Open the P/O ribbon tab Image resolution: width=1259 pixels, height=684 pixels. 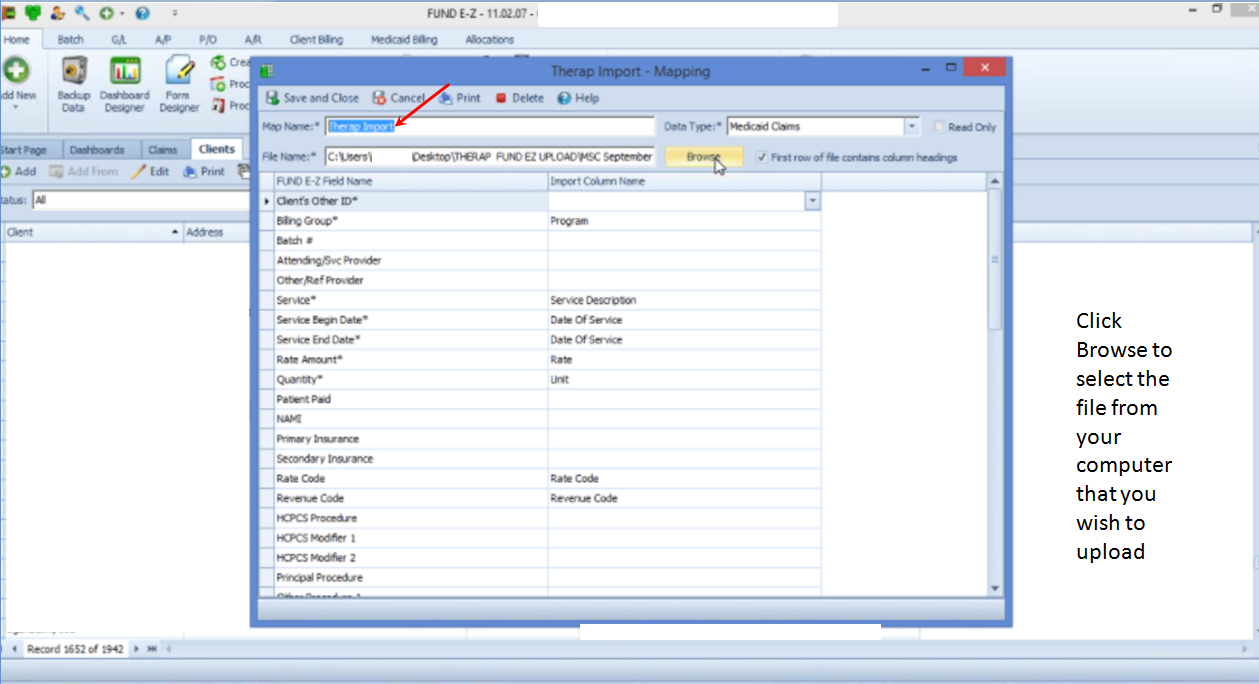click(208, 40)
